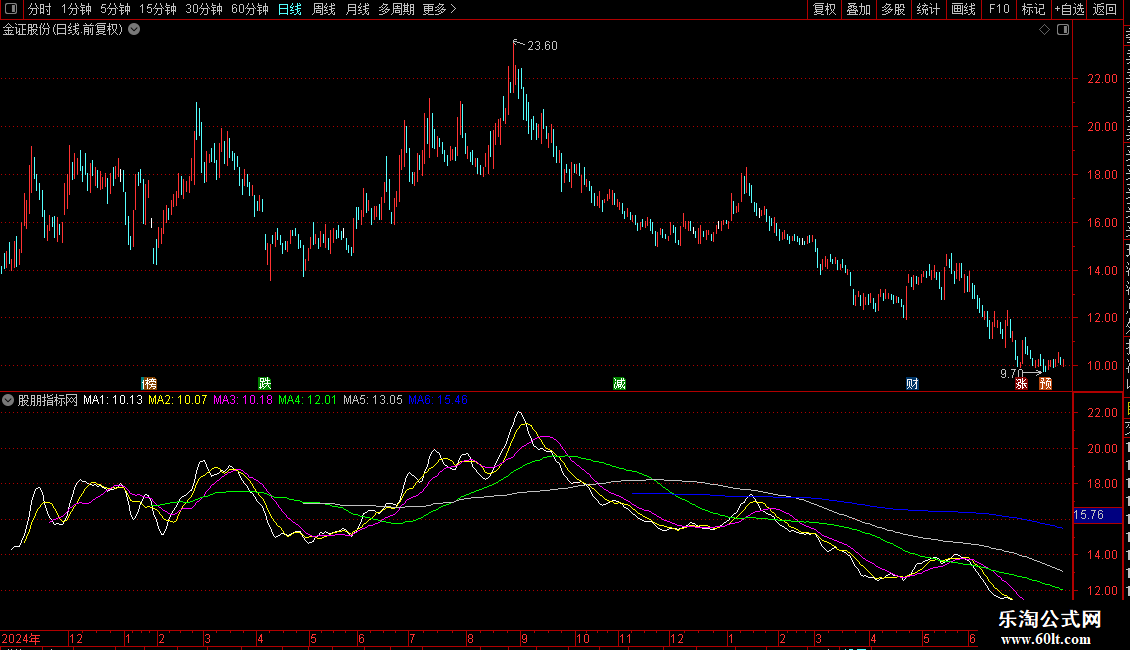Image resolution: width=1130 pixels, height=650 pixels.
Task: Click the 金证股份(日线.前复权) chart title
Action: [x=63, y=30]
